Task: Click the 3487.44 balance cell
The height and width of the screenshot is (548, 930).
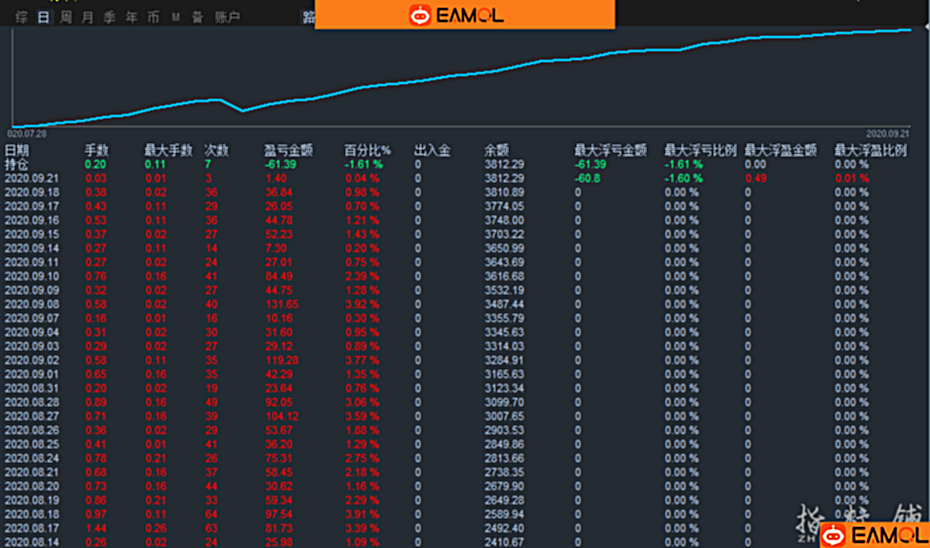Action: click(504, 304)
